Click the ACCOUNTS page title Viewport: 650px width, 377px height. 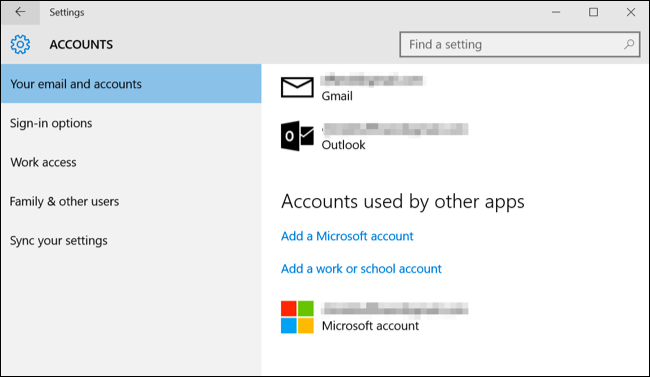[x=81, y=44]
